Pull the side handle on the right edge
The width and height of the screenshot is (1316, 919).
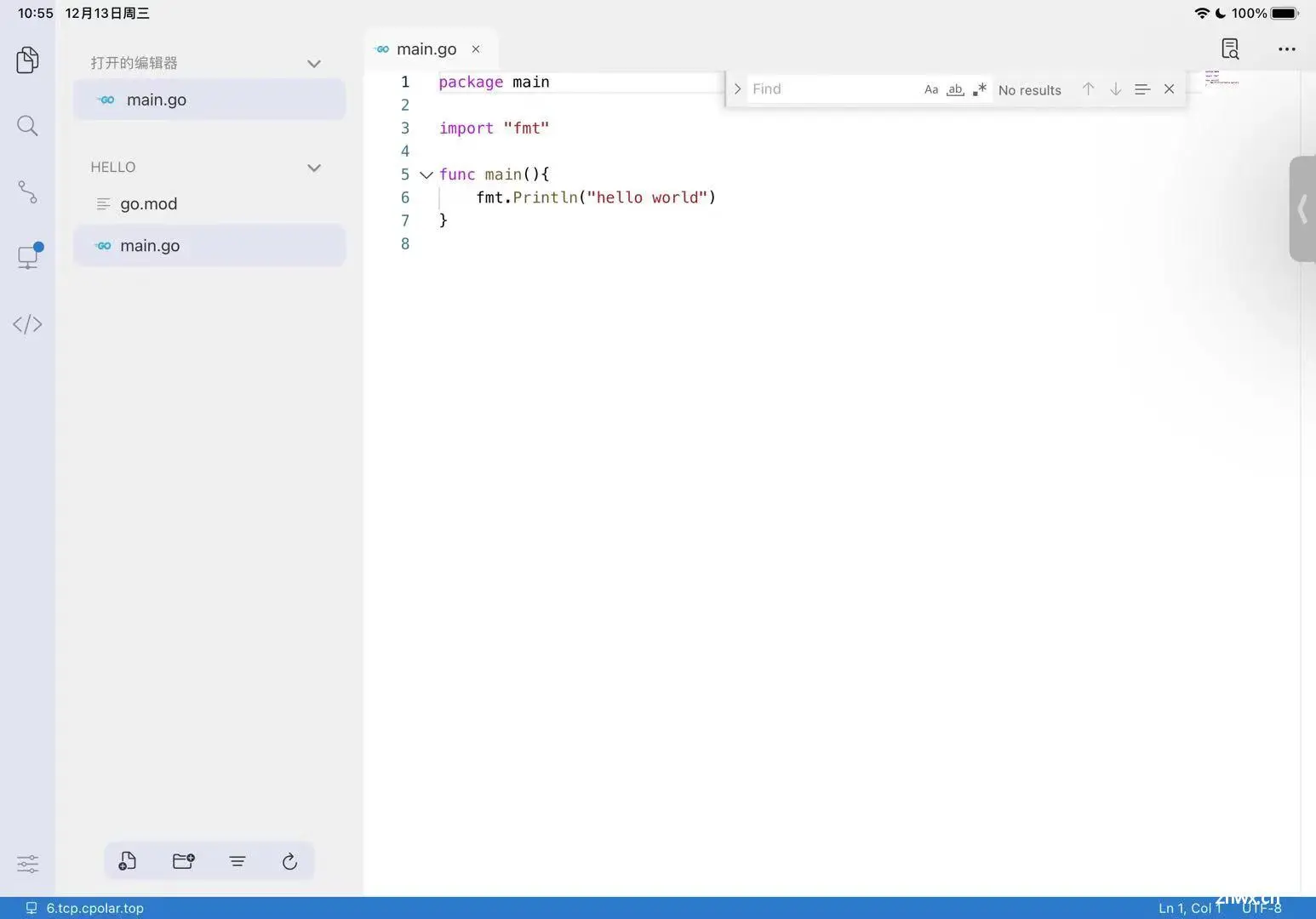(1302, 208)
